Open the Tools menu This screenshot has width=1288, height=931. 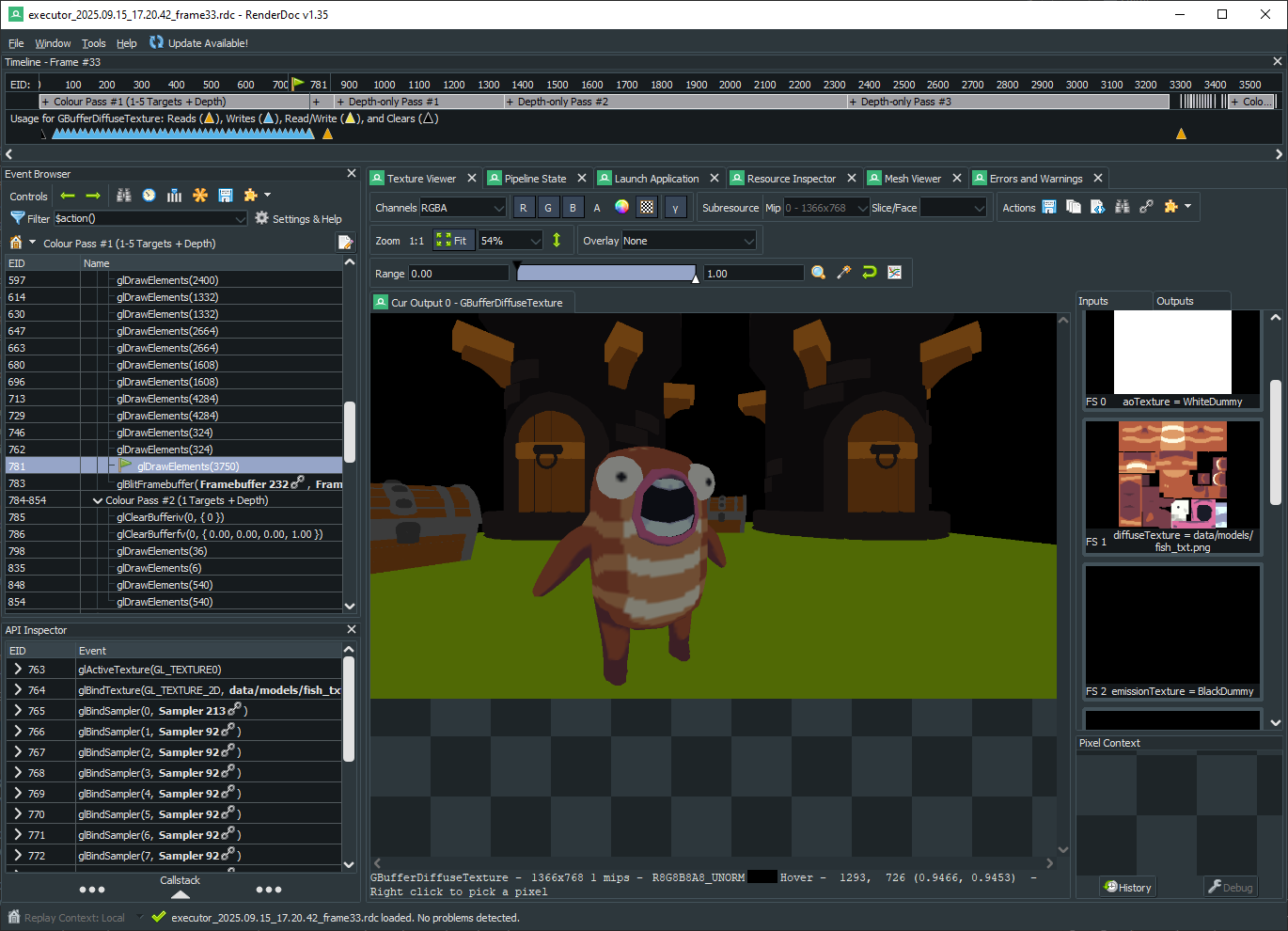coord(94,43)
